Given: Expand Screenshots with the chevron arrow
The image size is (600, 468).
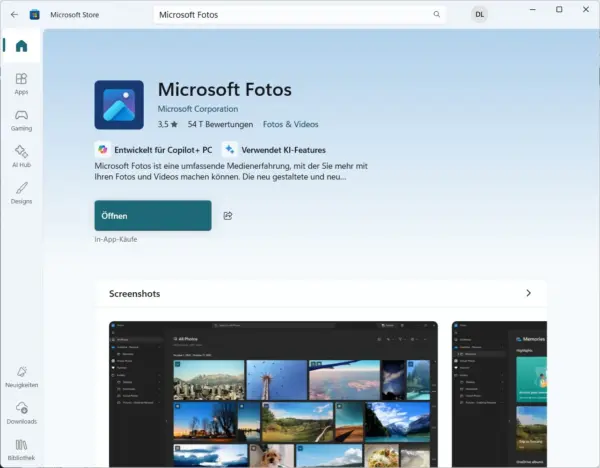Looking at the screenshot, I should click(528, 293).
